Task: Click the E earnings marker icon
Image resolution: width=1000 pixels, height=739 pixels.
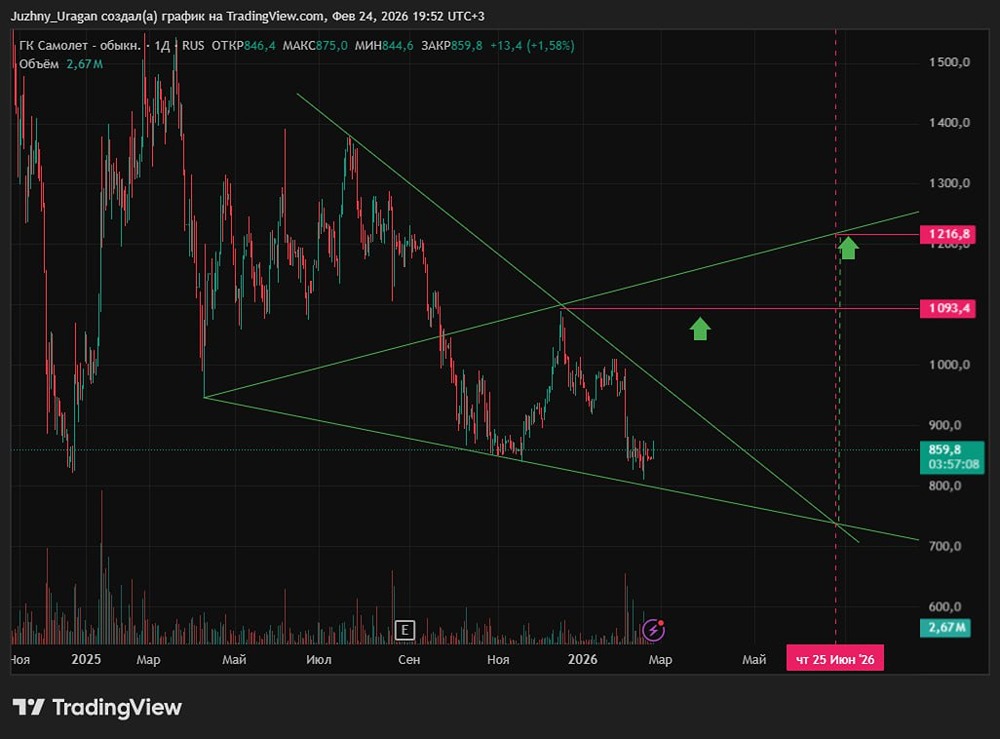Action: click(x=404, y=630)
